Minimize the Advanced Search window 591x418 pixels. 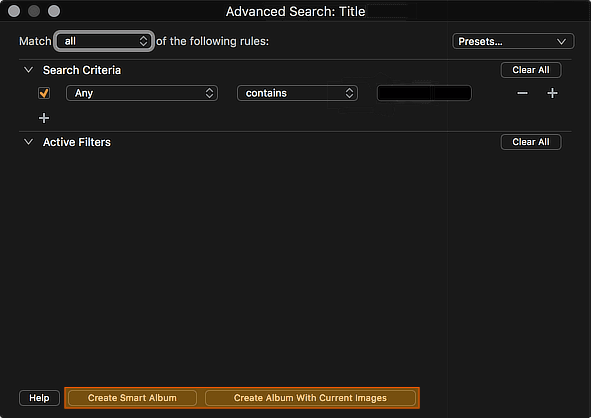pyautogui.click(x=34, y=11)
